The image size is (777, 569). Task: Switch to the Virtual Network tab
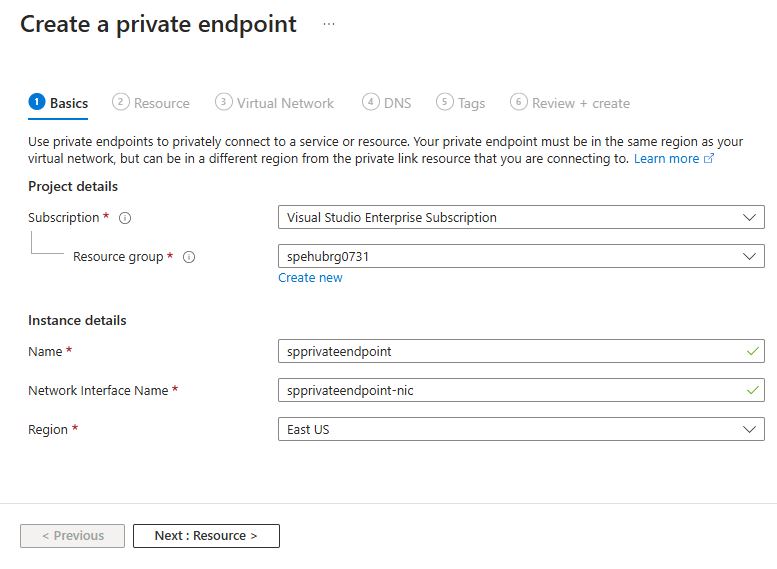[285, 103]
